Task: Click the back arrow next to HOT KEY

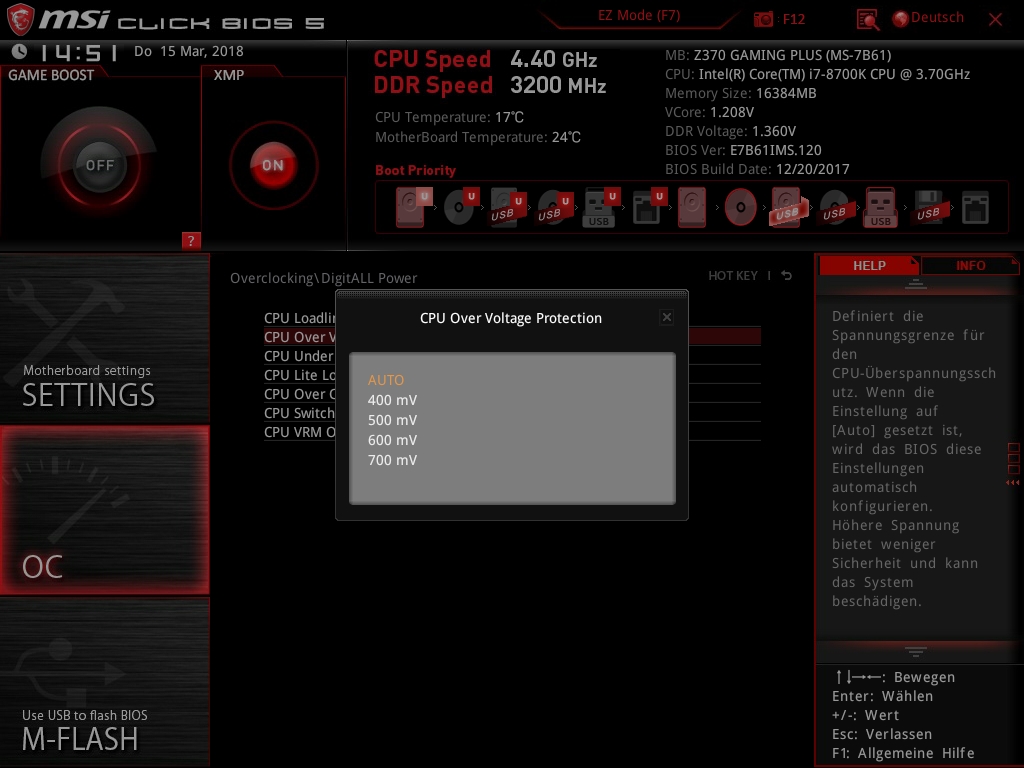Action: pyautogui.click(x=786, y=276)
